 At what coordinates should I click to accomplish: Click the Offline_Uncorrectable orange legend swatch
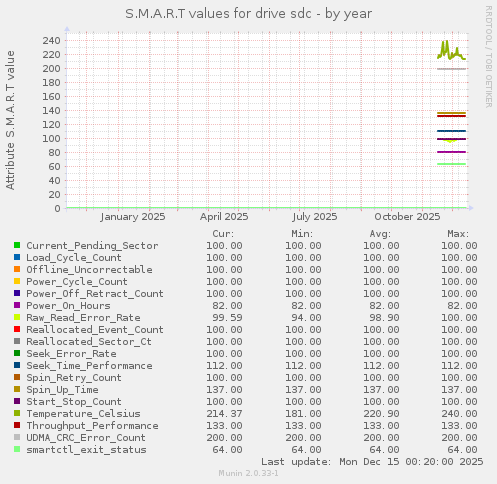point(17,269)
